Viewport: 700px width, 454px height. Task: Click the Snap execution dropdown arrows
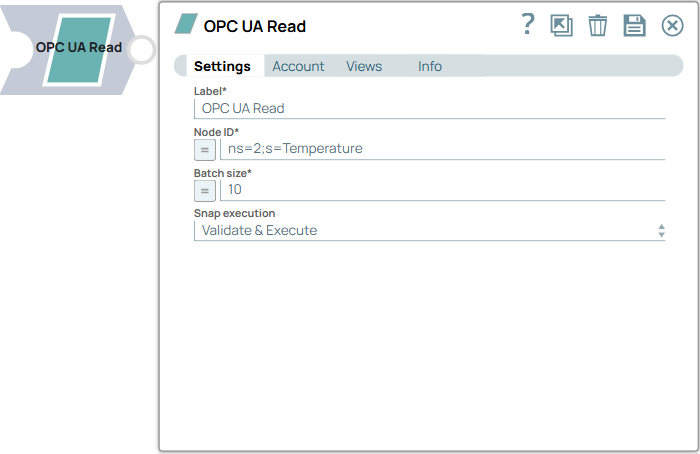(661, 231)
